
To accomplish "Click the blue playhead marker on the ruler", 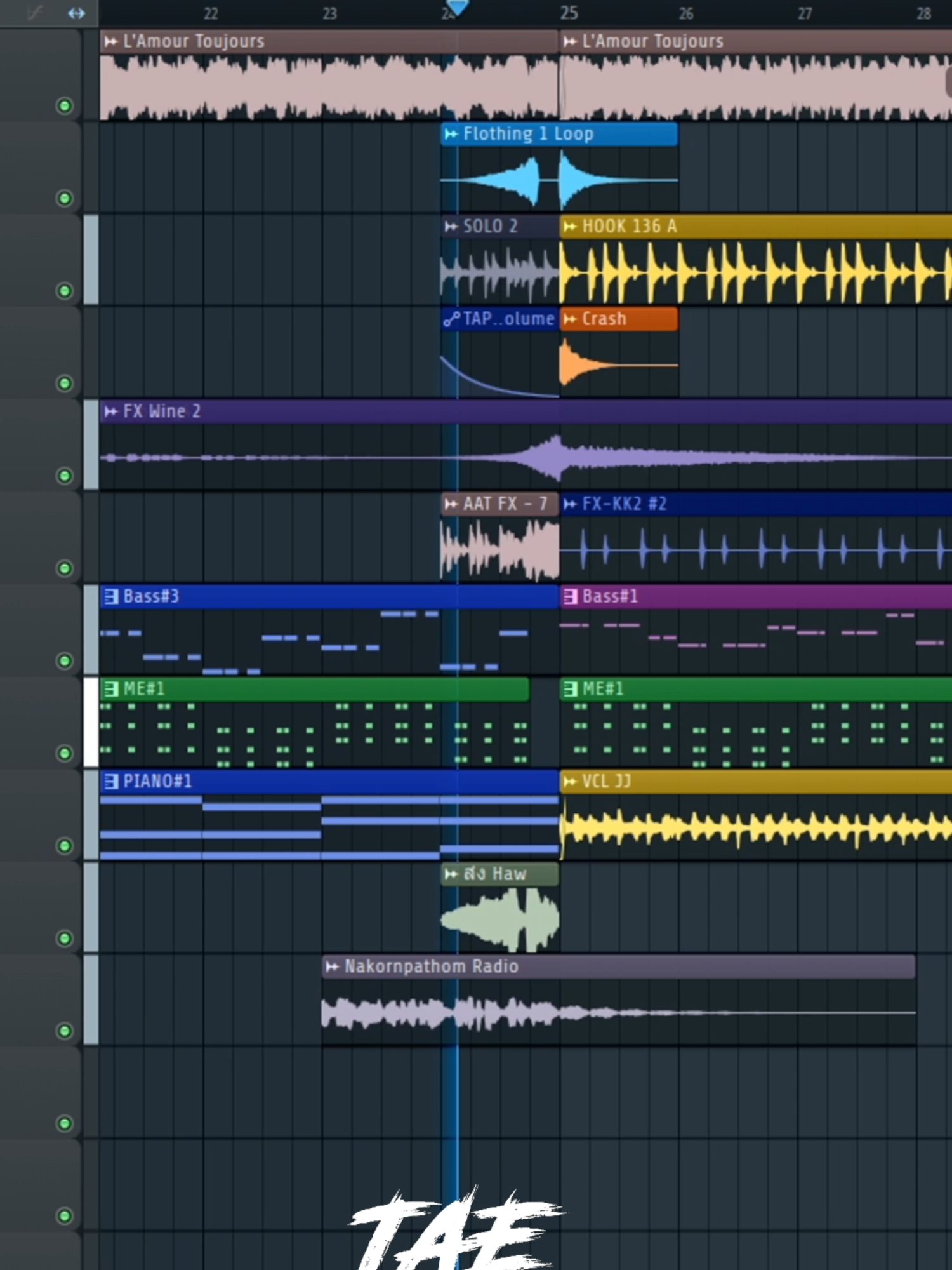I will tap(457, 8).
